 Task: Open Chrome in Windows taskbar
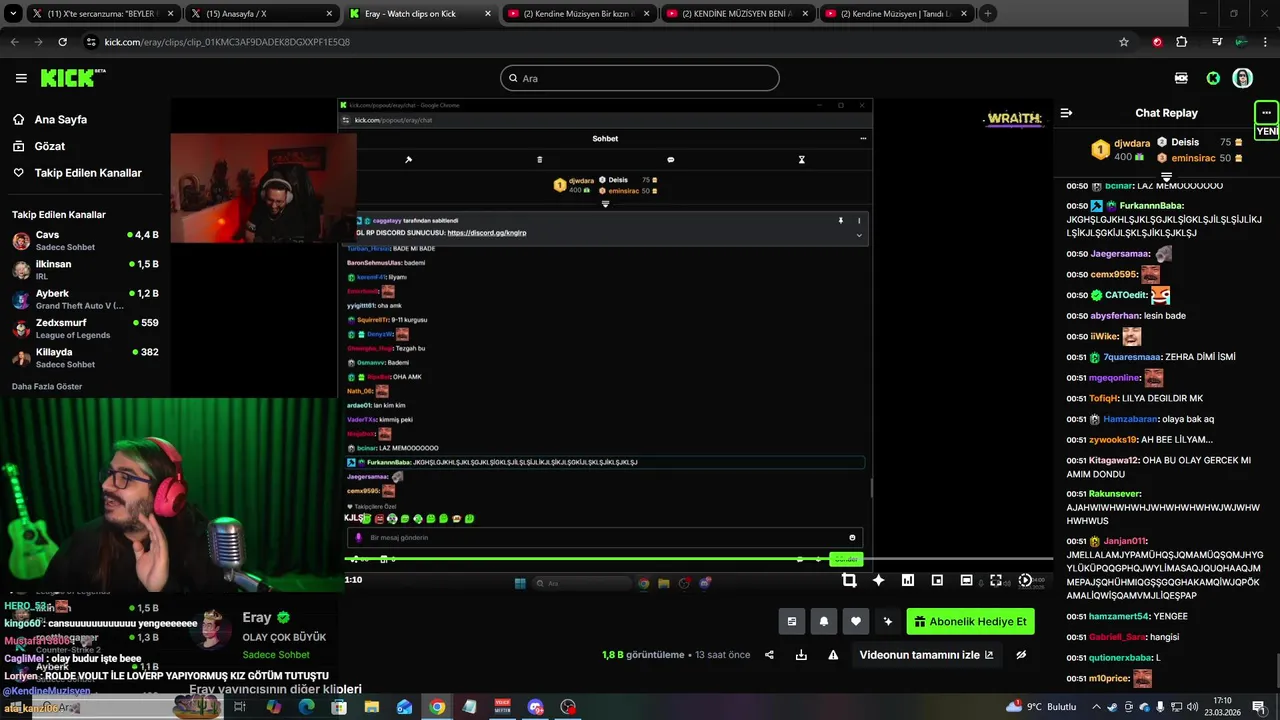click(x=437, y=707)
